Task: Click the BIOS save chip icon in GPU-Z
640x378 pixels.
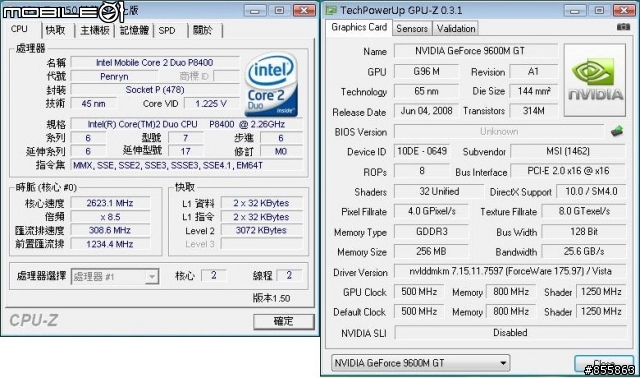Action: tap(617, 131)
